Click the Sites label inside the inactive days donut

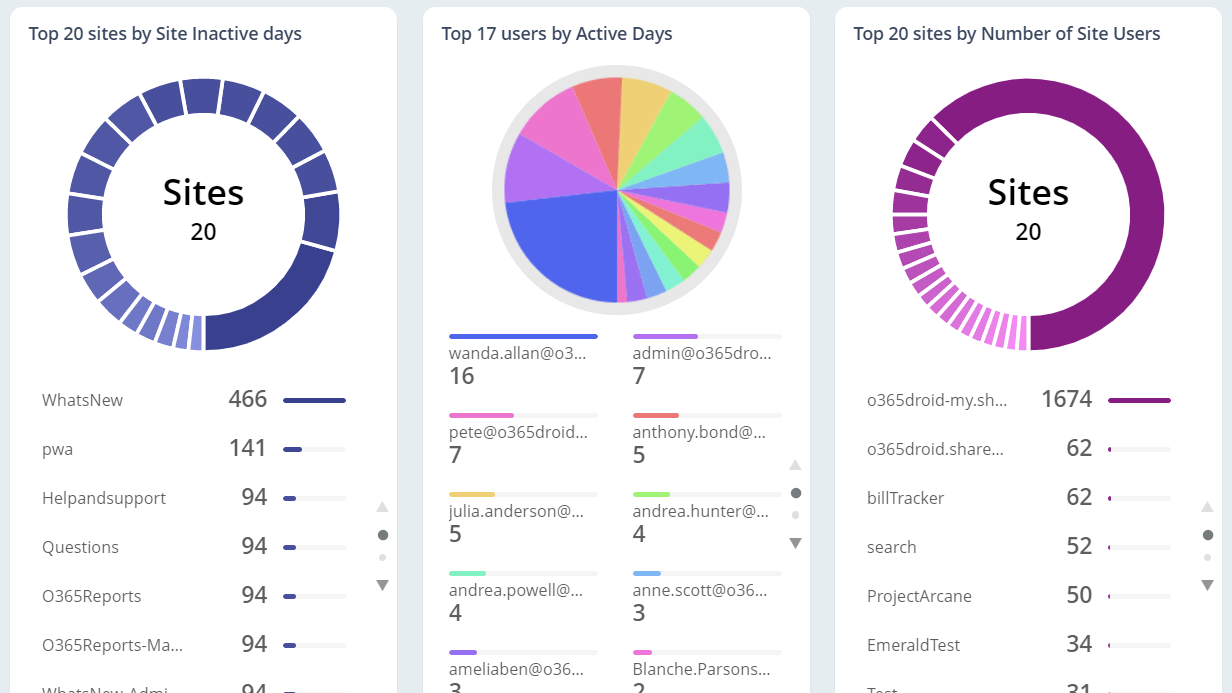click(203, 193)
